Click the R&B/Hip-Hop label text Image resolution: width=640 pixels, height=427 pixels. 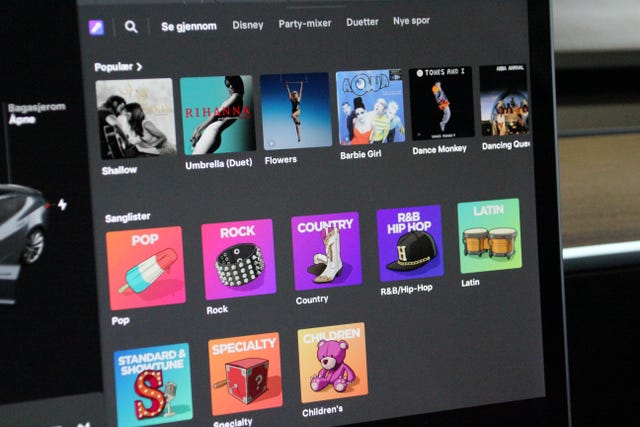pyautogui.click(x=406, y=289)
